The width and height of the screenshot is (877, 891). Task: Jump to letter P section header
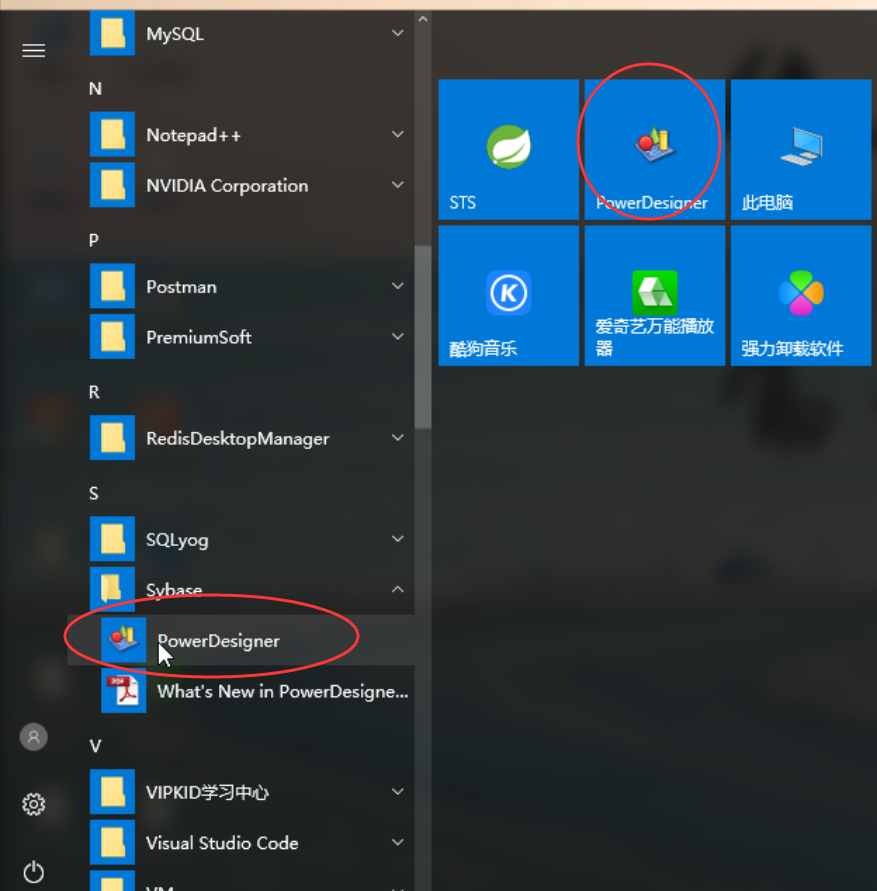point(94,240)
